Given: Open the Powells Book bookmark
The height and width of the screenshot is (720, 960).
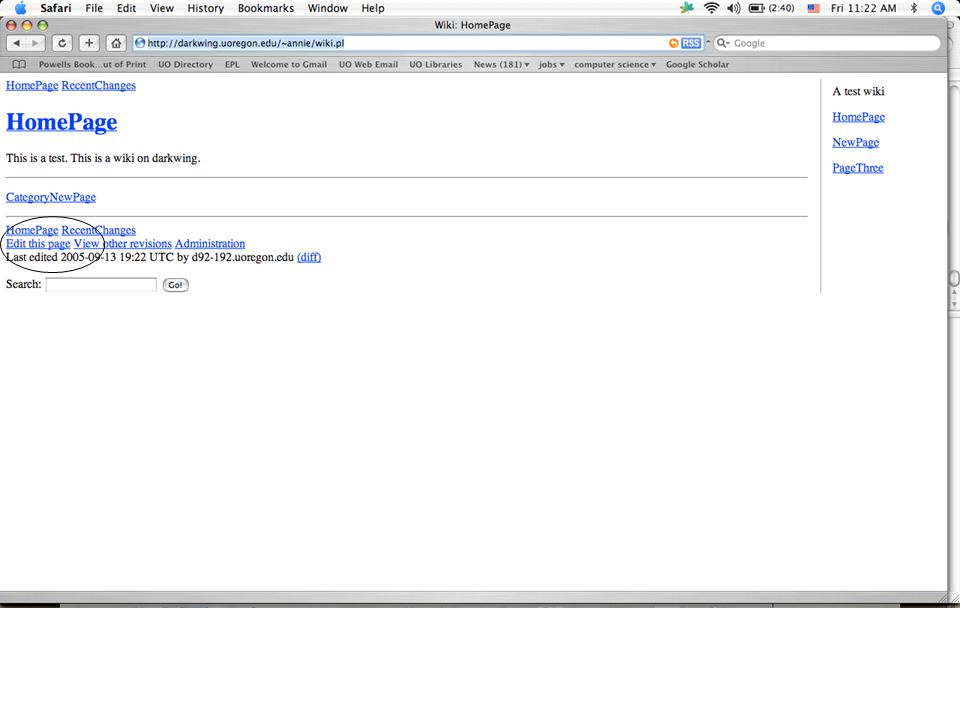Looking at the screenshot, I should (92, 64).
